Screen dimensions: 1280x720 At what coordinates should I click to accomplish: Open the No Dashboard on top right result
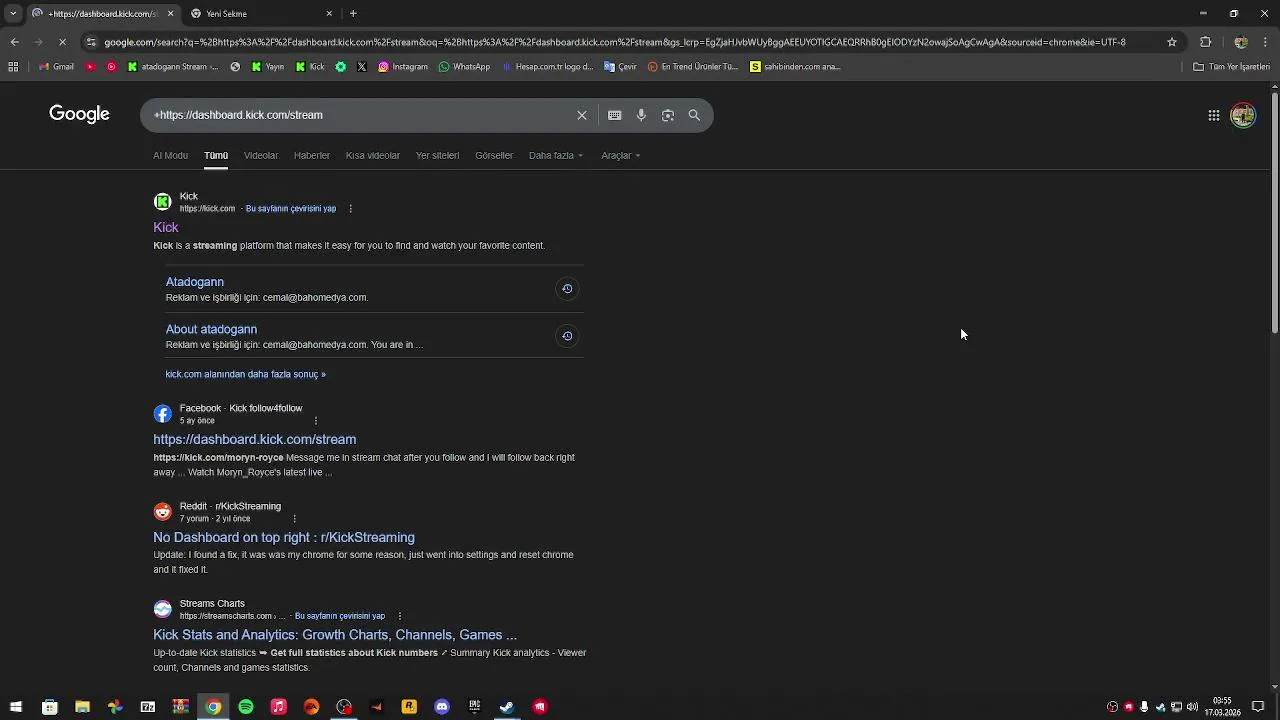pyautogui.click(x=284, y=537)
